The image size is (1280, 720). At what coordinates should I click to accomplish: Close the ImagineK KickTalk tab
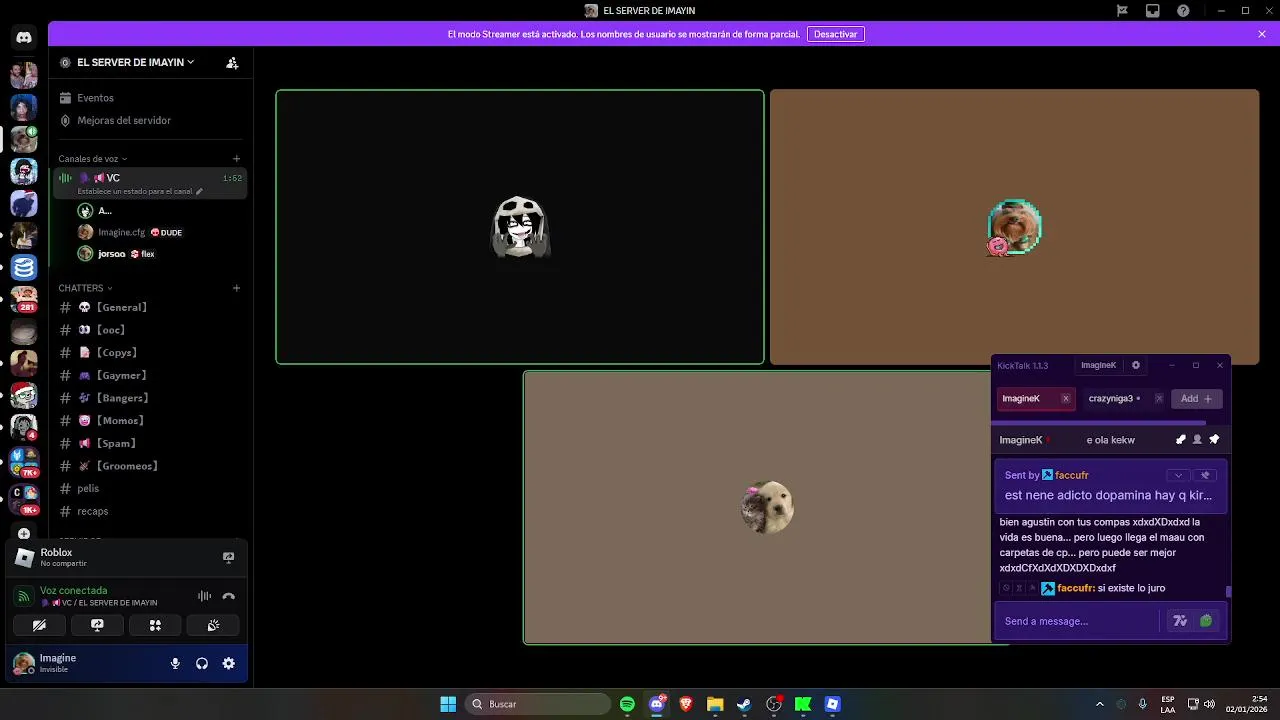pos(1066,398)
